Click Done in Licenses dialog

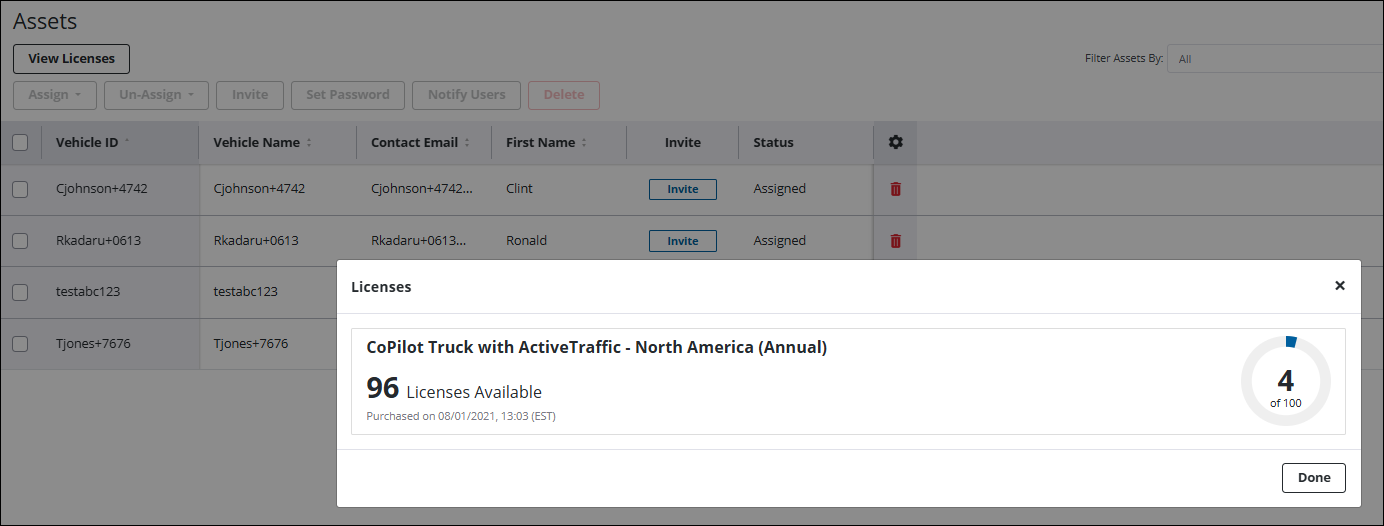point(1313,478)
